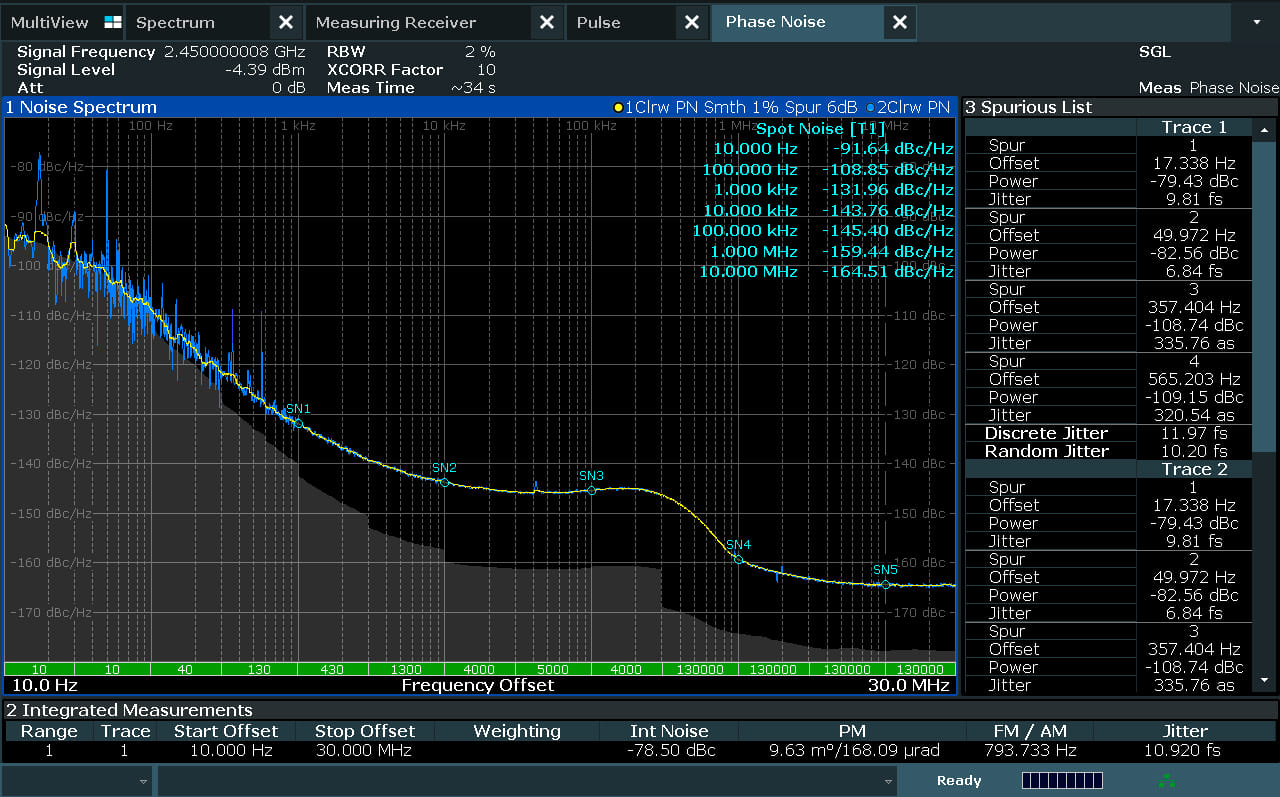Click the measurement progress bar
The width and height of the screenshot is (1280, 797).
click(1061, 780)
